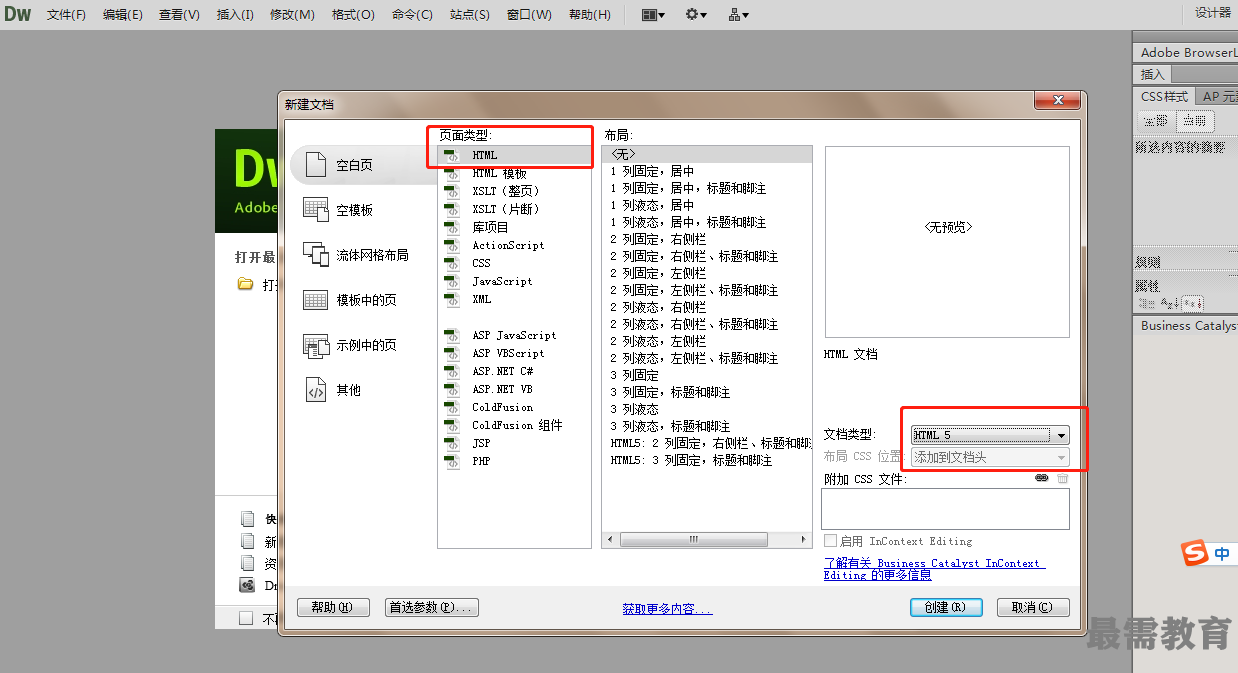Viewport: 1238px width, 673px height.
Task: Switch to the 插入 panel tab
Action: point(1153,74)
